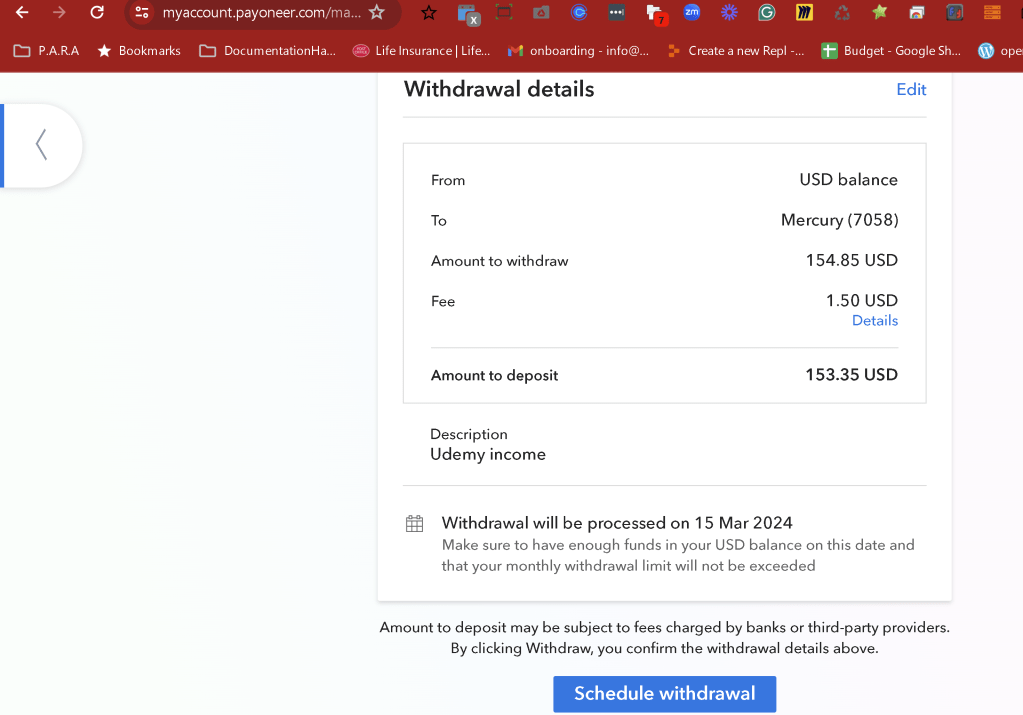
Task: Reload the Payoneer page
Action: tap(97, 12)
